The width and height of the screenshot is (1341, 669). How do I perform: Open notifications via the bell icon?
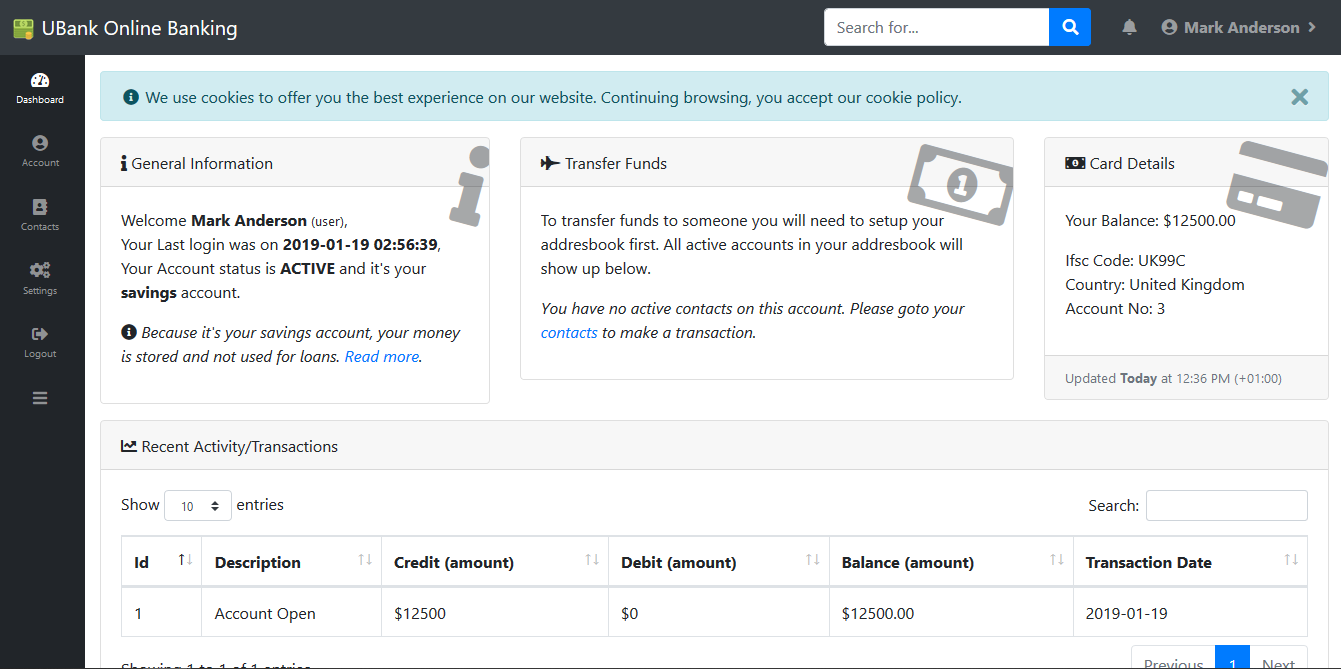coord(1129,27)
